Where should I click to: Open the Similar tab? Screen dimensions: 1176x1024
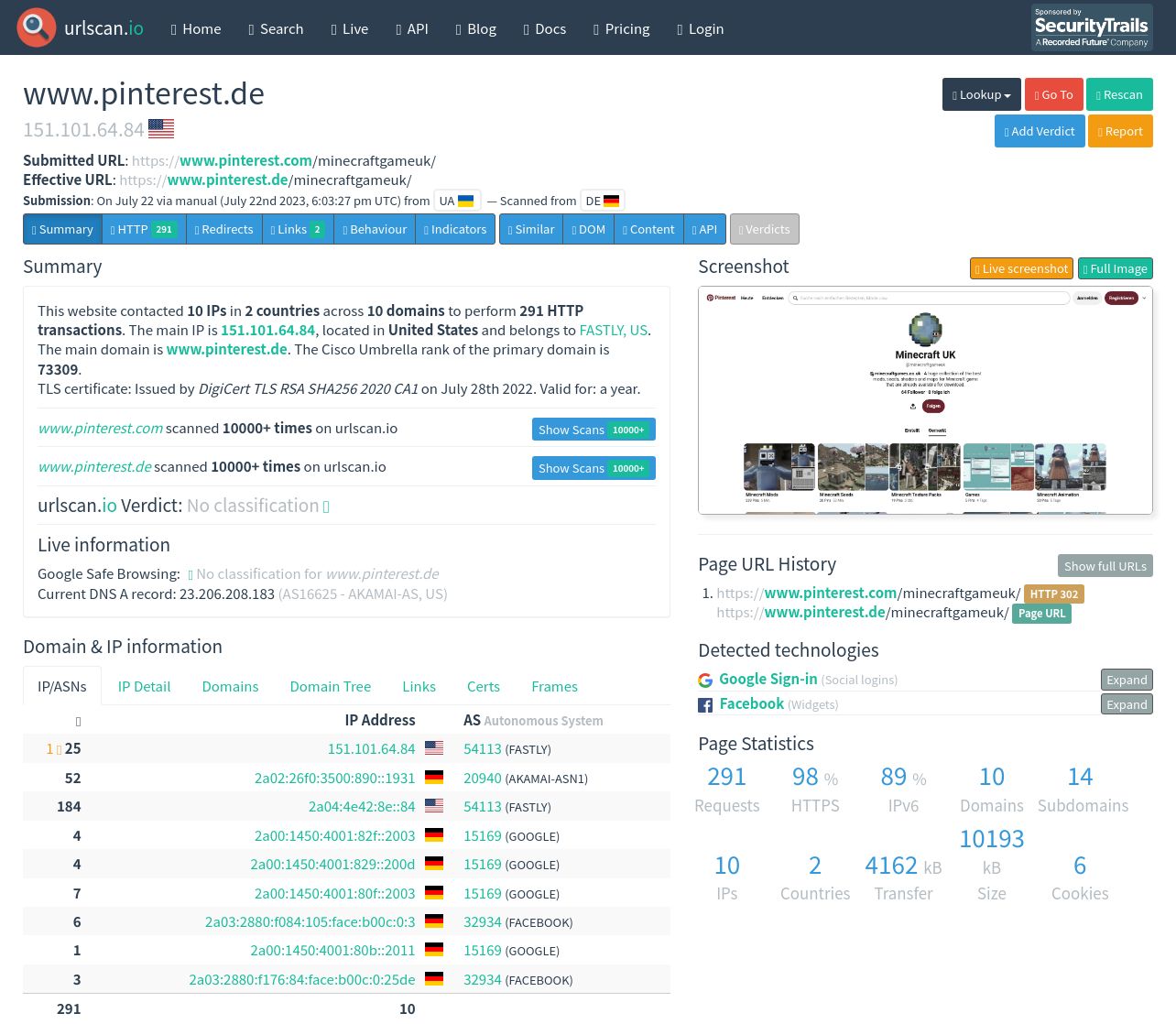531,229
